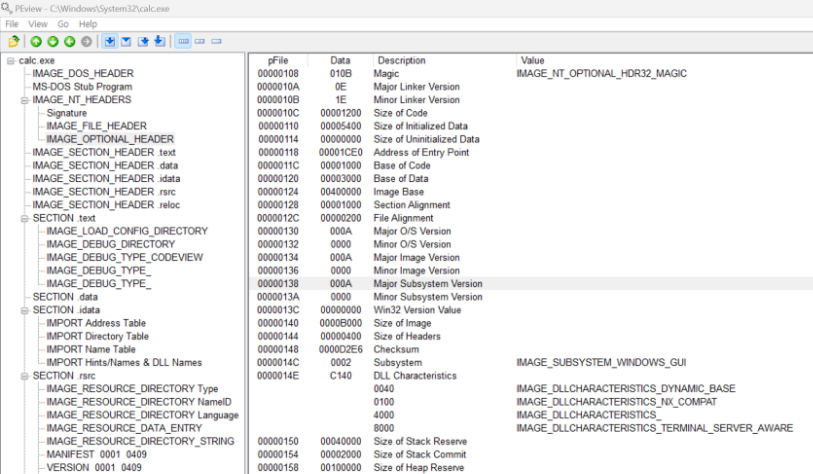Click the green up arrow navigation icon
This screenshot has height=474, width=813.
(x=36, y=41)
